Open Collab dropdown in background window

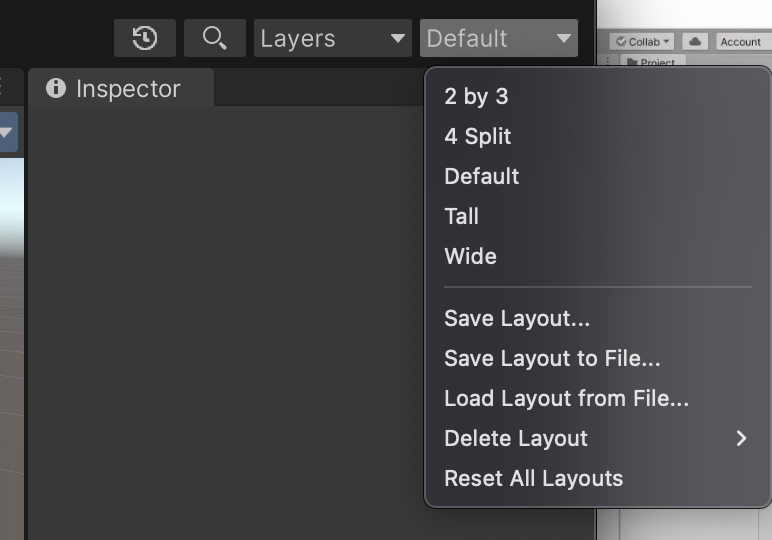(642, 42)
